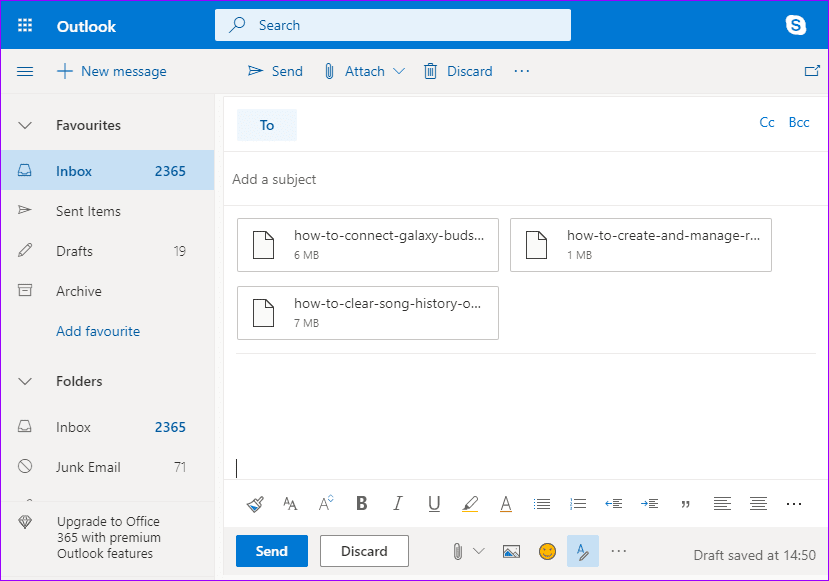Screen dimensions: 829x581
Task: Pop out message to new window
Action: [812, 71]
